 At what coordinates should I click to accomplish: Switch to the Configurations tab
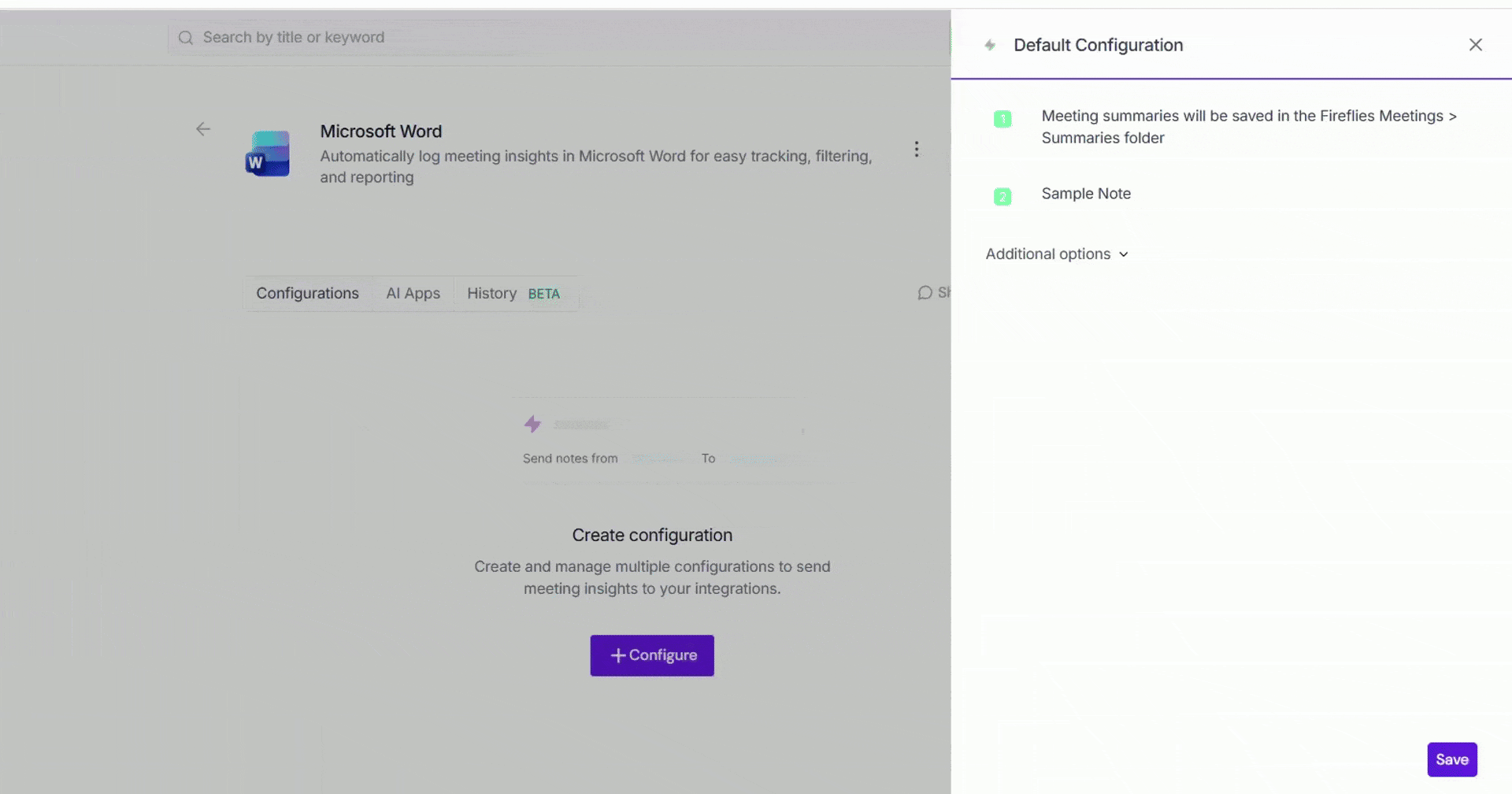(x=307, y=293)
